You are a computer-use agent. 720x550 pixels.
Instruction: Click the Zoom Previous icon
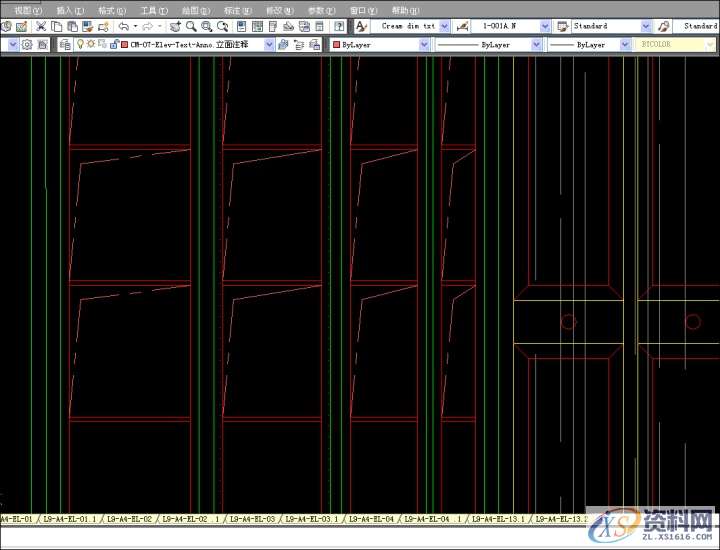(222, 26)
